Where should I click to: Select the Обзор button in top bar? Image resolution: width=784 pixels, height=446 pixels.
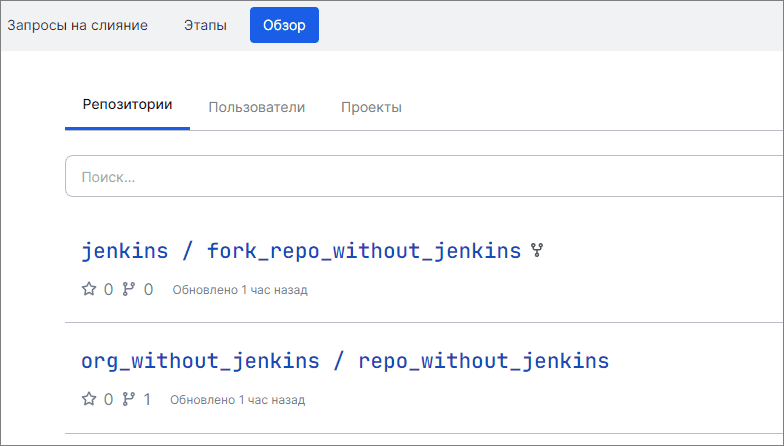click(x=284, y=25)
